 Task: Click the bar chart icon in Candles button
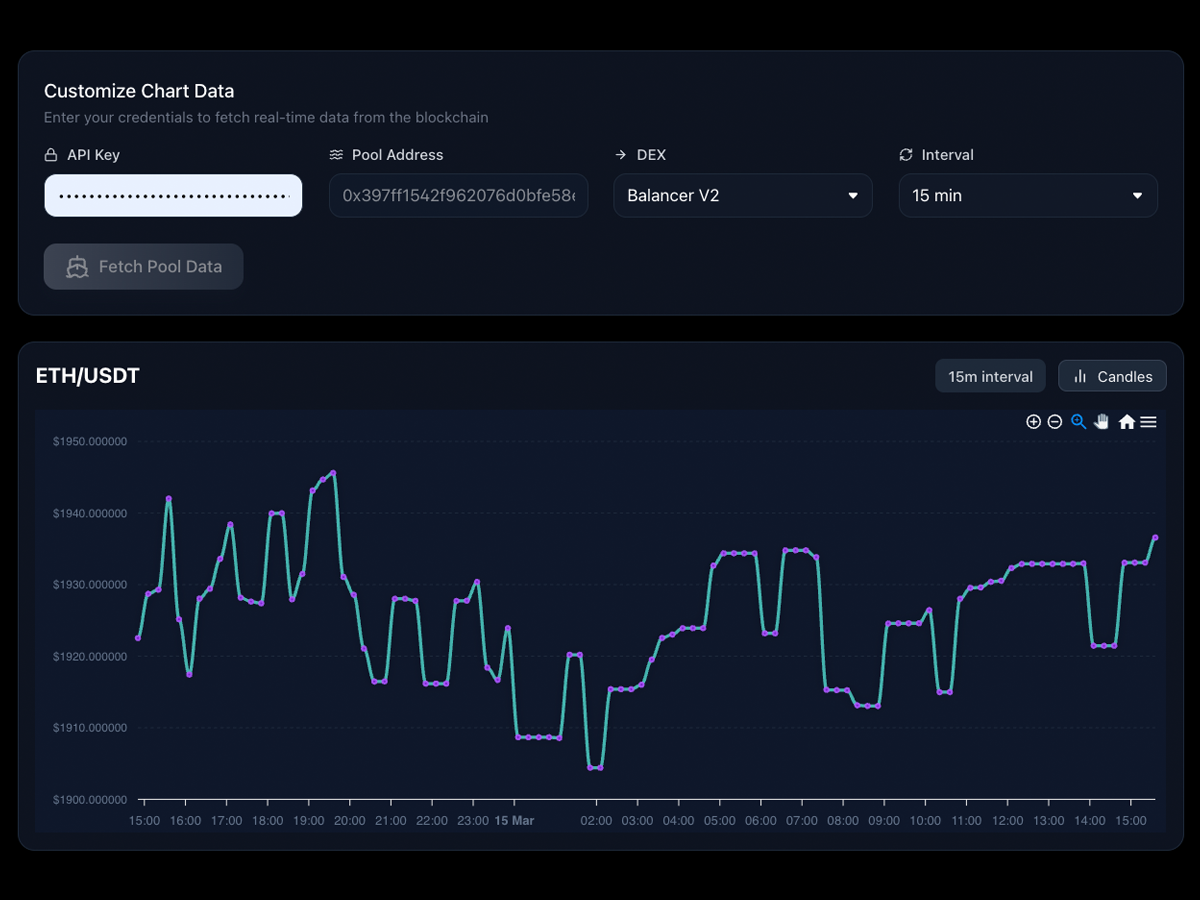pyautogui.click(x=1080, y=377)
